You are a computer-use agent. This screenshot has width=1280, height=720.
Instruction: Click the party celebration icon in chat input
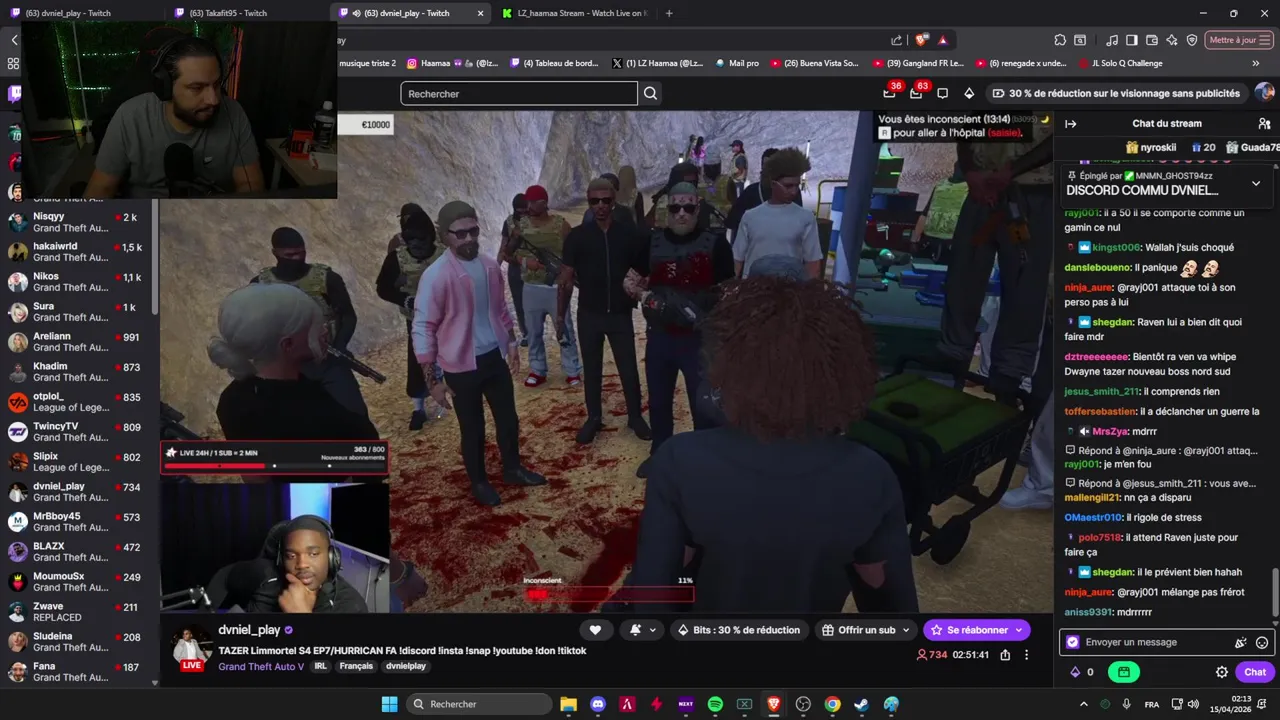click(1241, 643)
